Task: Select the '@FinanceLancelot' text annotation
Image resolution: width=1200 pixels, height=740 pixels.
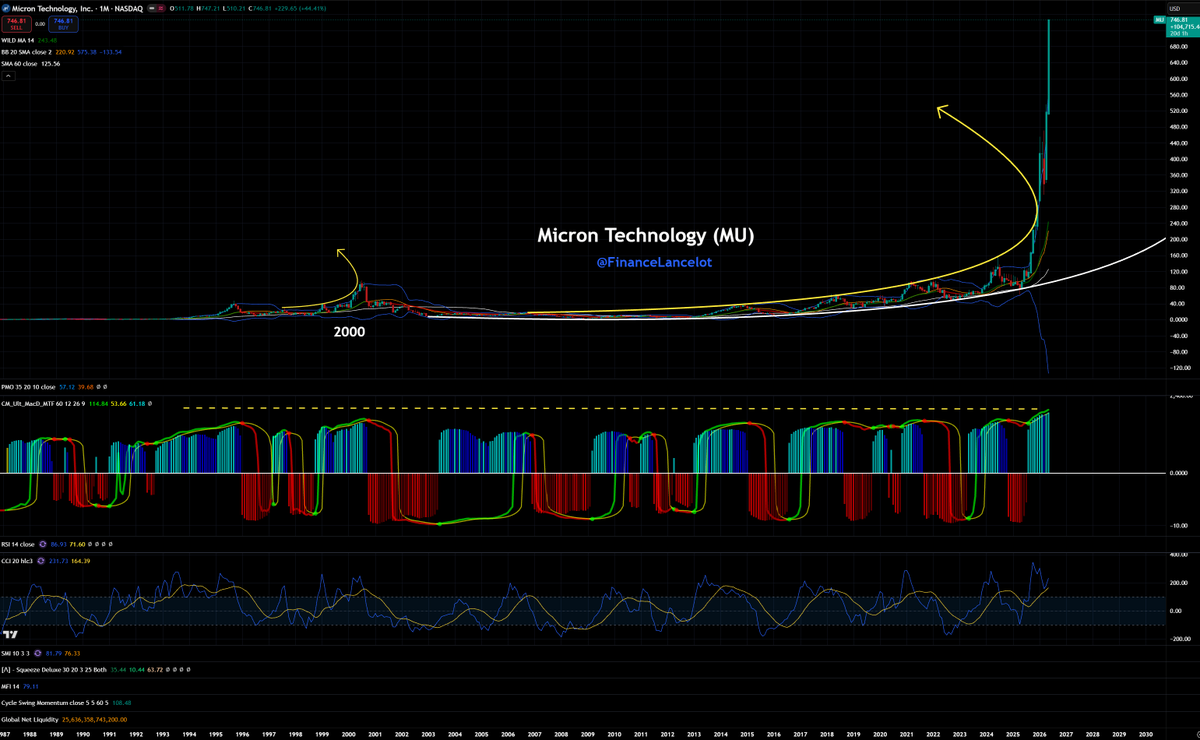Action: [653, 262]
